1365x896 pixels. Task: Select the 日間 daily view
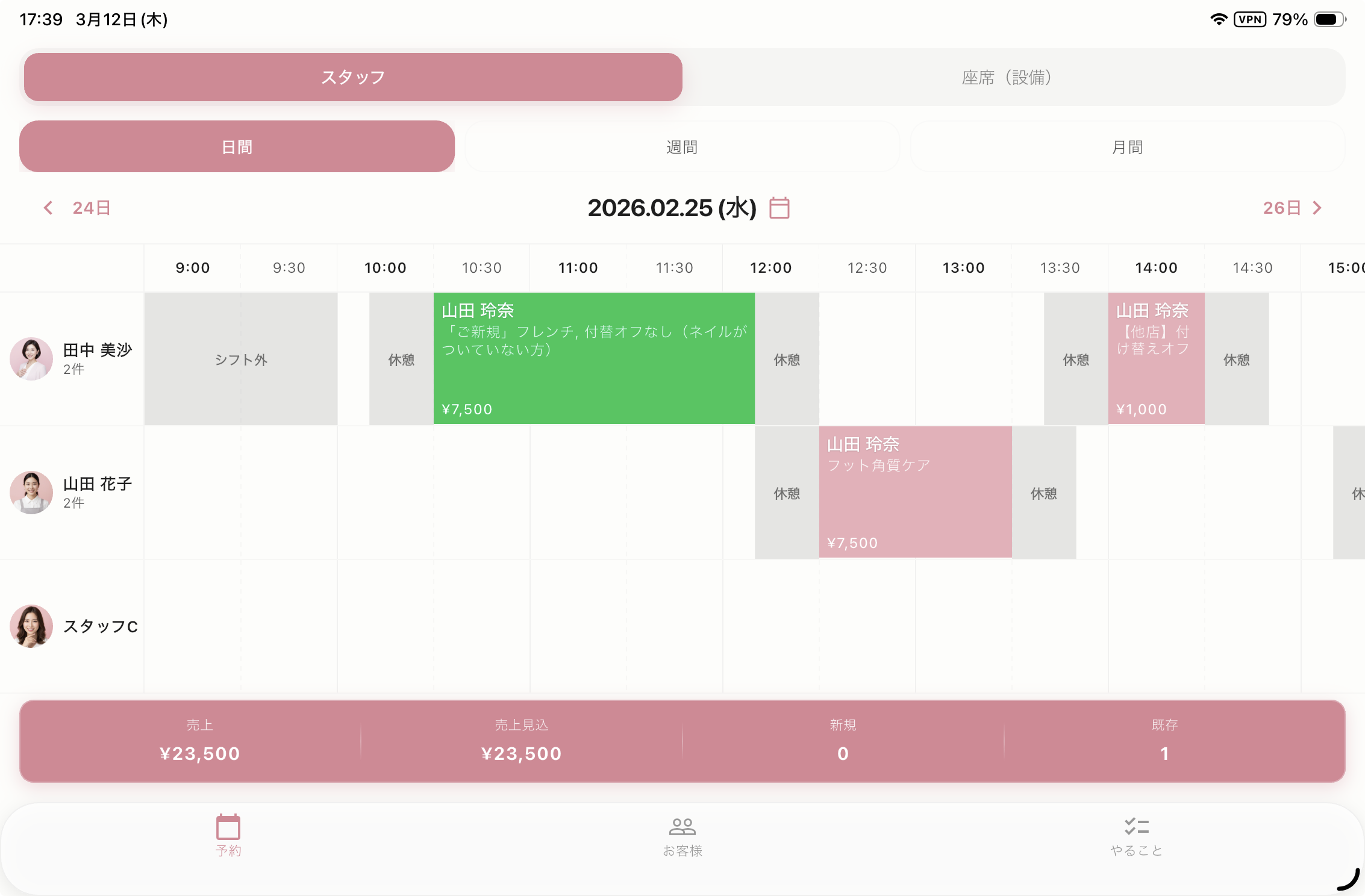[x=237, y=147]
